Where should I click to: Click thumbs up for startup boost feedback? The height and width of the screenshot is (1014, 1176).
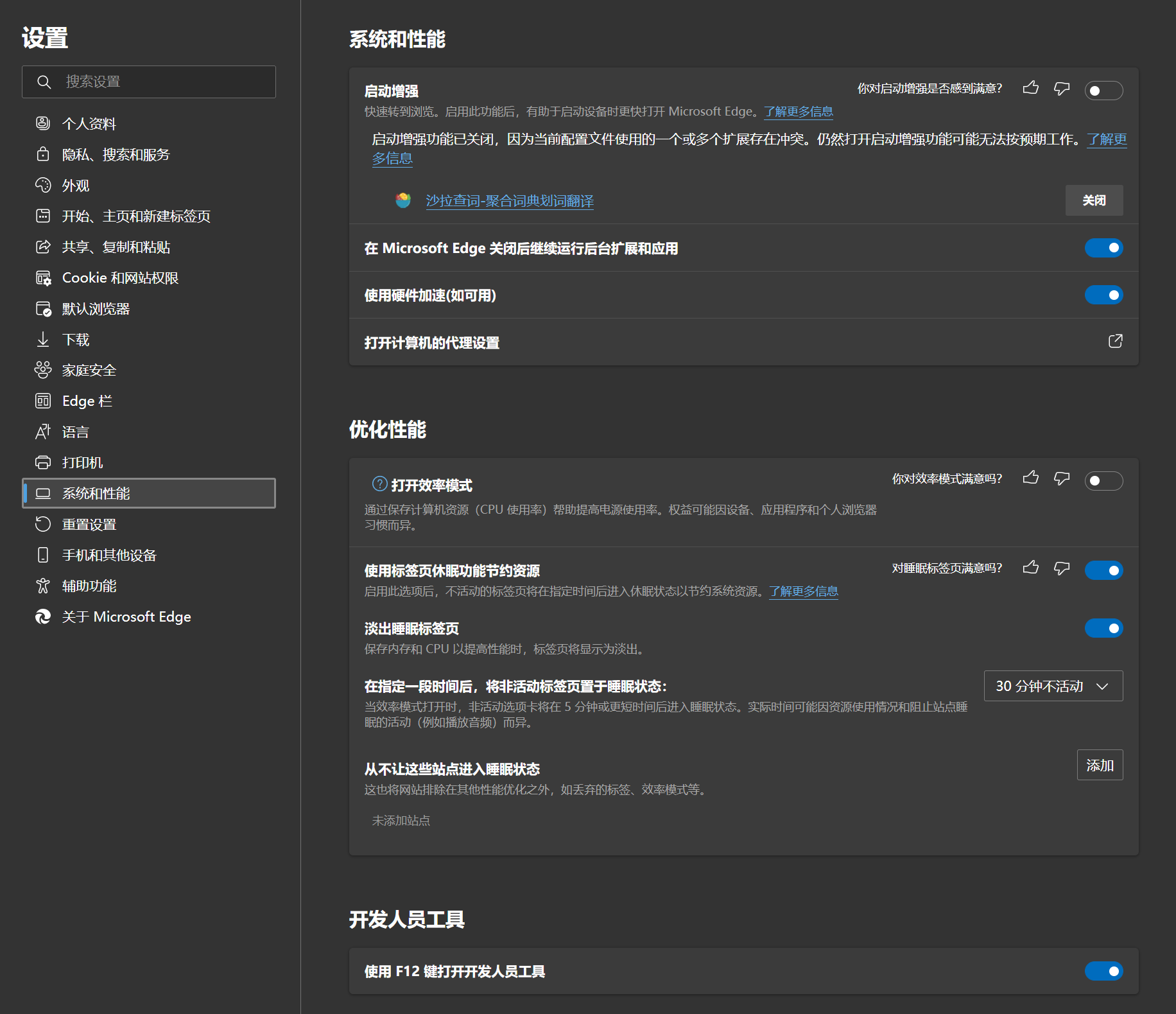pos(1030,88)
